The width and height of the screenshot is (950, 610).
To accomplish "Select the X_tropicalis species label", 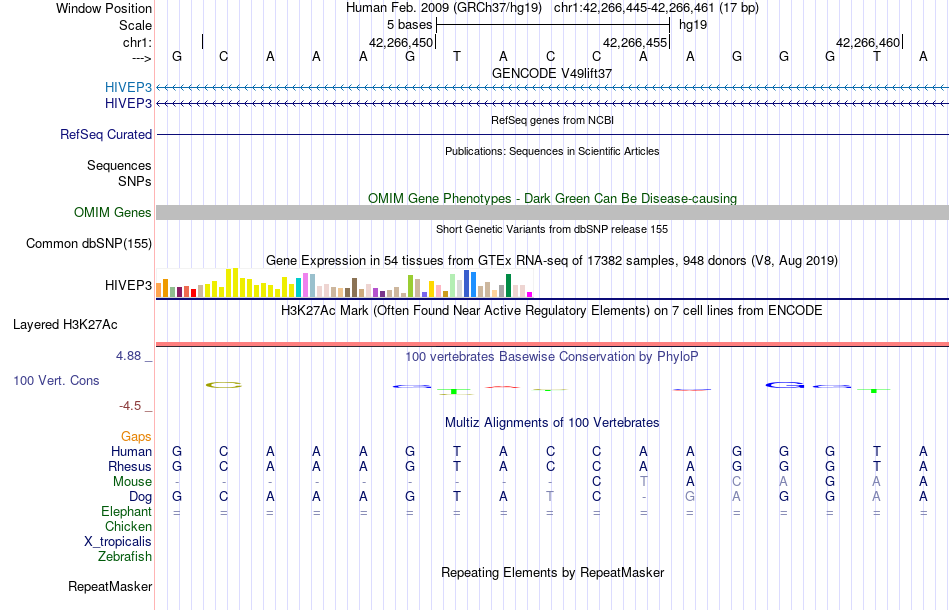I will click(x=118, y=542).
